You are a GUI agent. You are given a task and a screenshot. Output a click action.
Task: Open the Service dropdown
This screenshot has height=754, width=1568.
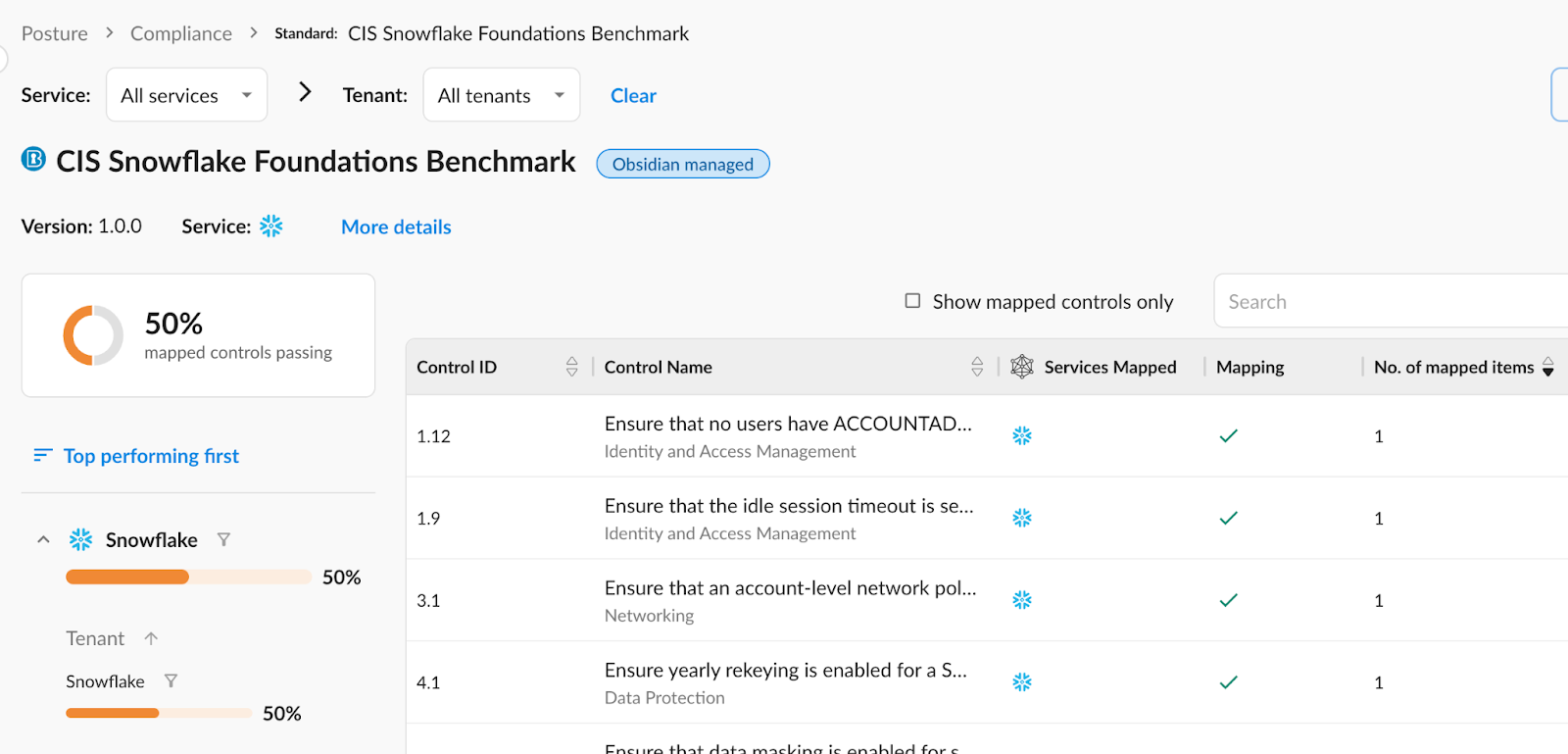pos(186,95)
